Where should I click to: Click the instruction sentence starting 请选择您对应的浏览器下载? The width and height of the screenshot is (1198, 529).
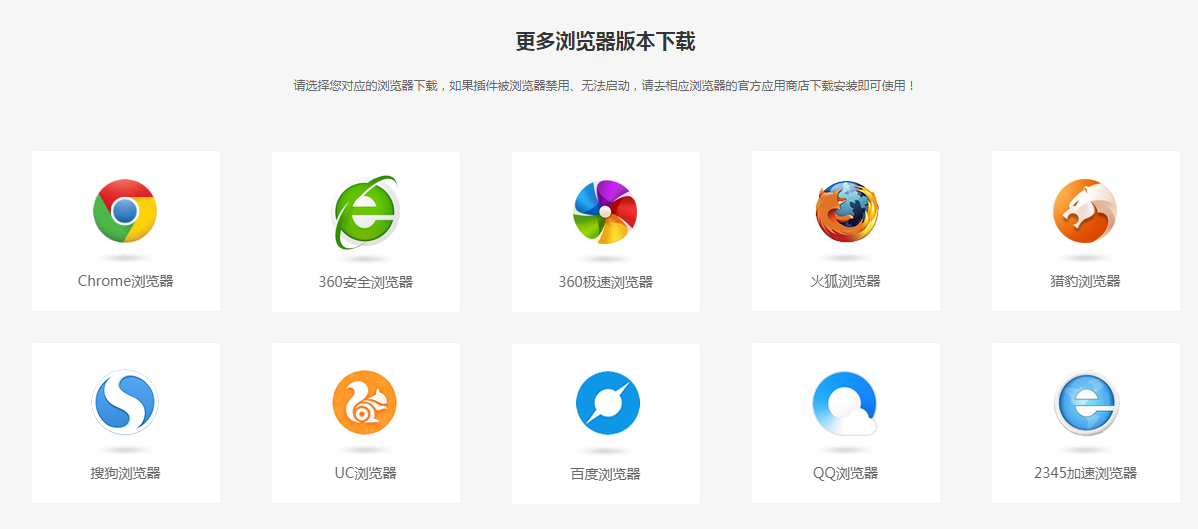coord(604,86)
